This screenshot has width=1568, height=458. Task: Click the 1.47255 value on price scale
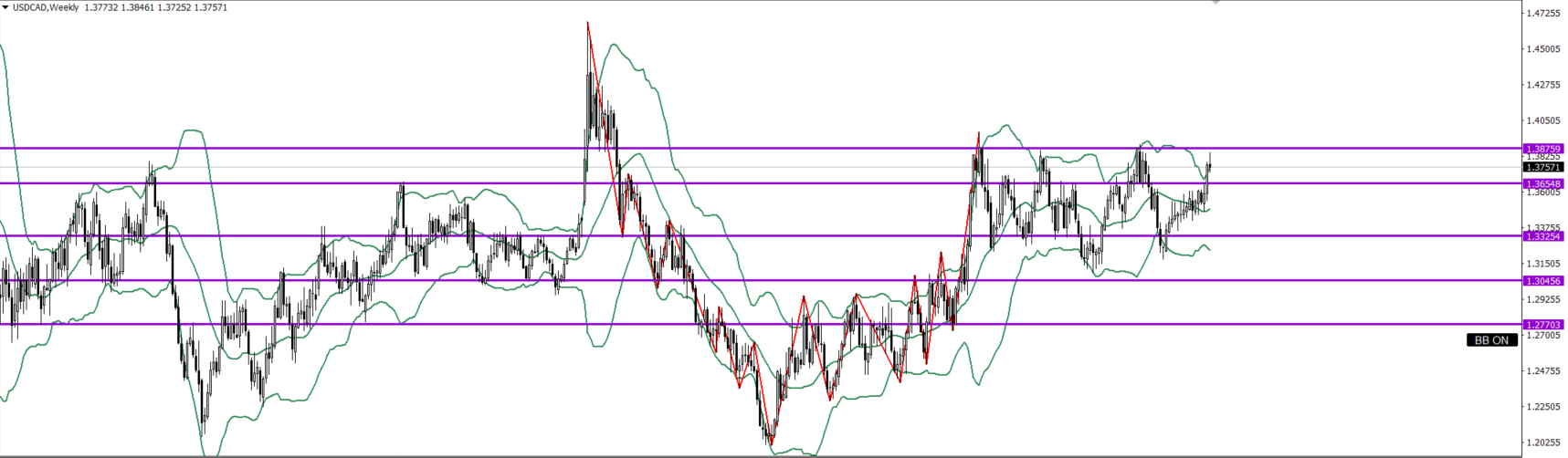pos(1542,14)
